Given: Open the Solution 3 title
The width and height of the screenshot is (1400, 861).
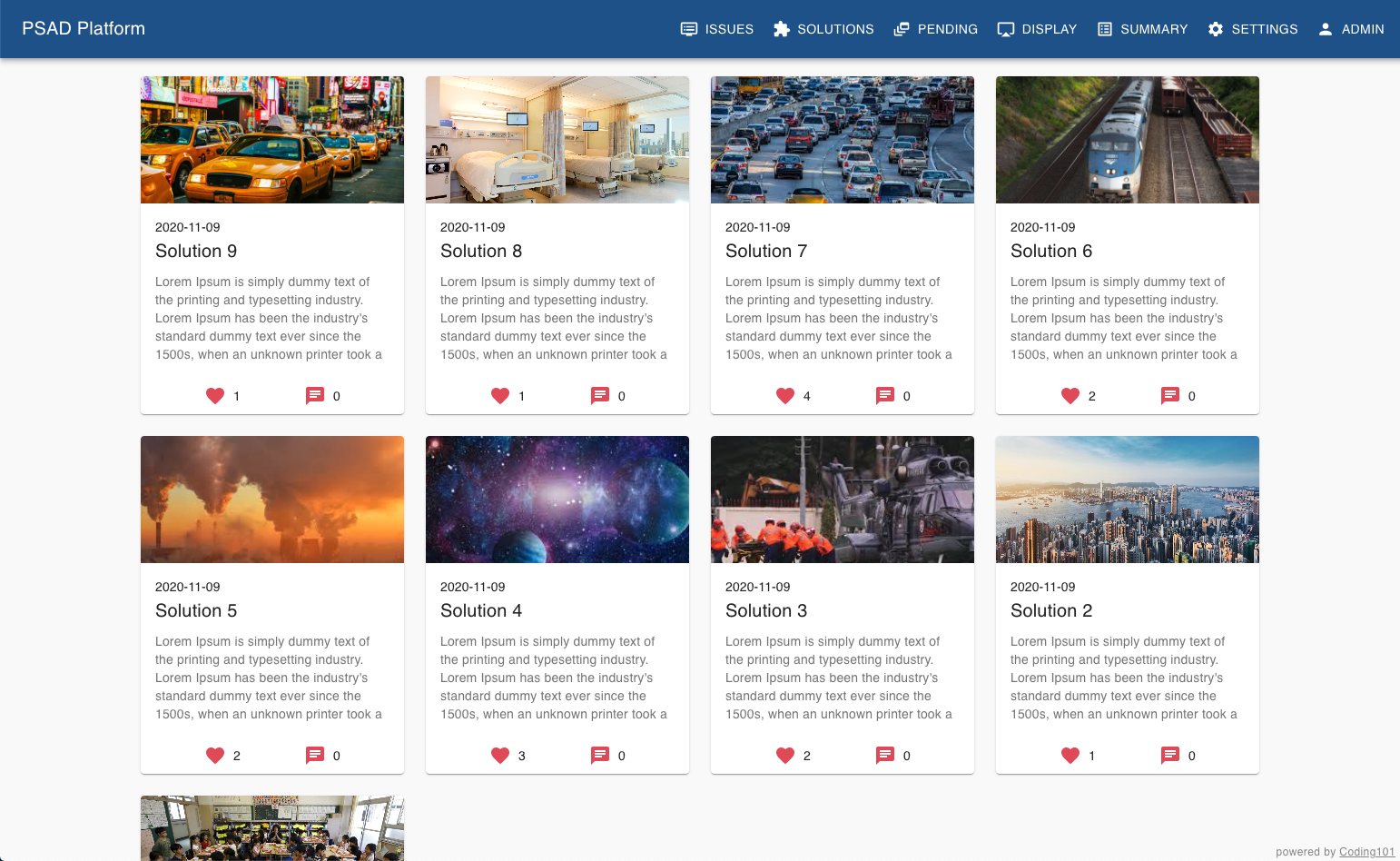Looking at the screenshot, I should tap(766, 610).
